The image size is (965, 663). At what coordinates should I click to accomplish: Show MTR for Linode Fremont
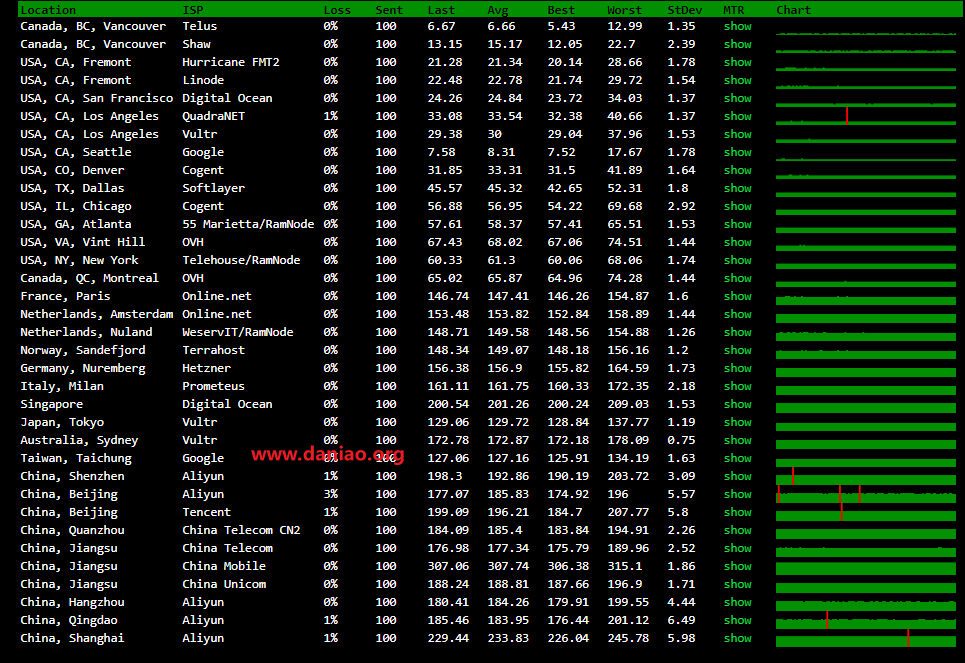point(737,80)
